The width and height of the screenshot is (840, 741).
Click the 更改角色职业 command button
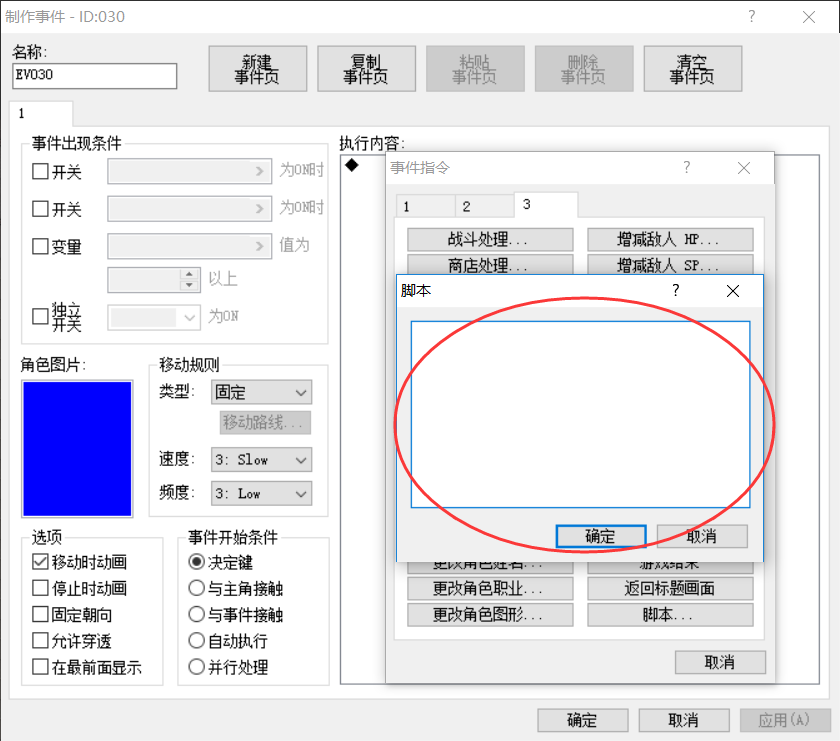[x=490, y=588]
